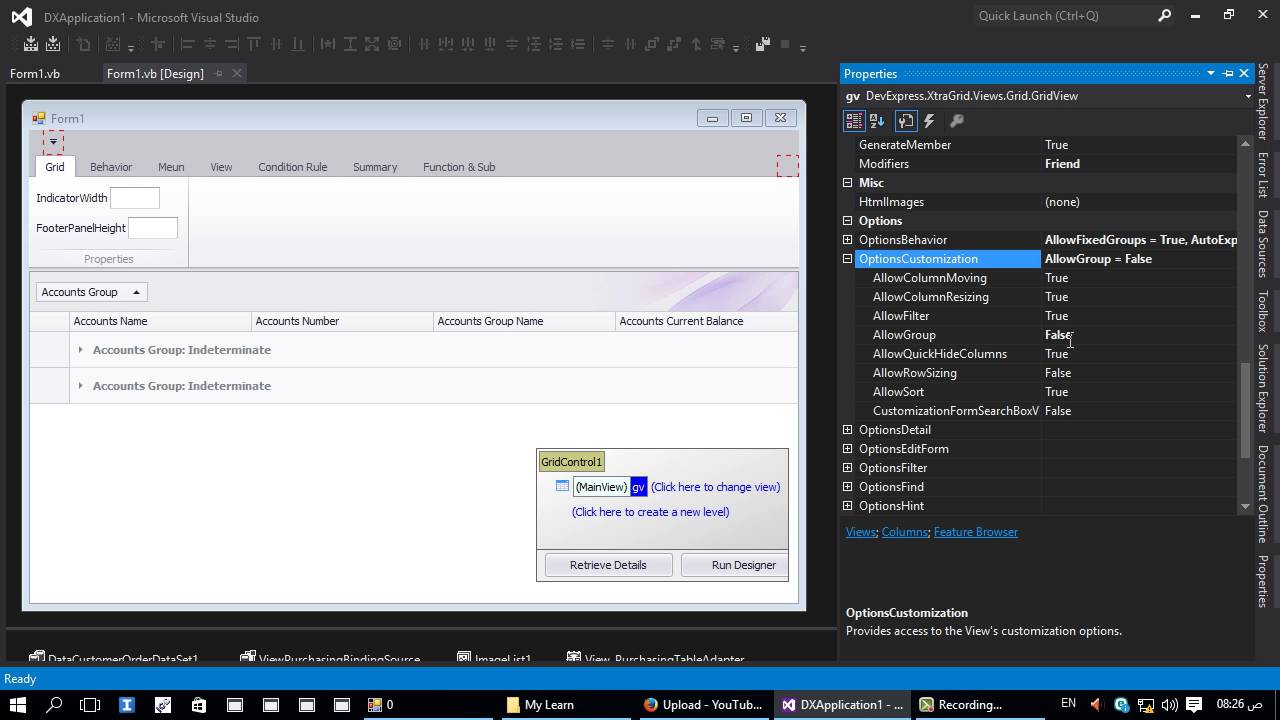Open the gv object selector dropdown arrow
This screenshot has width=1280, height=720.
click(x=1247, y=97)
